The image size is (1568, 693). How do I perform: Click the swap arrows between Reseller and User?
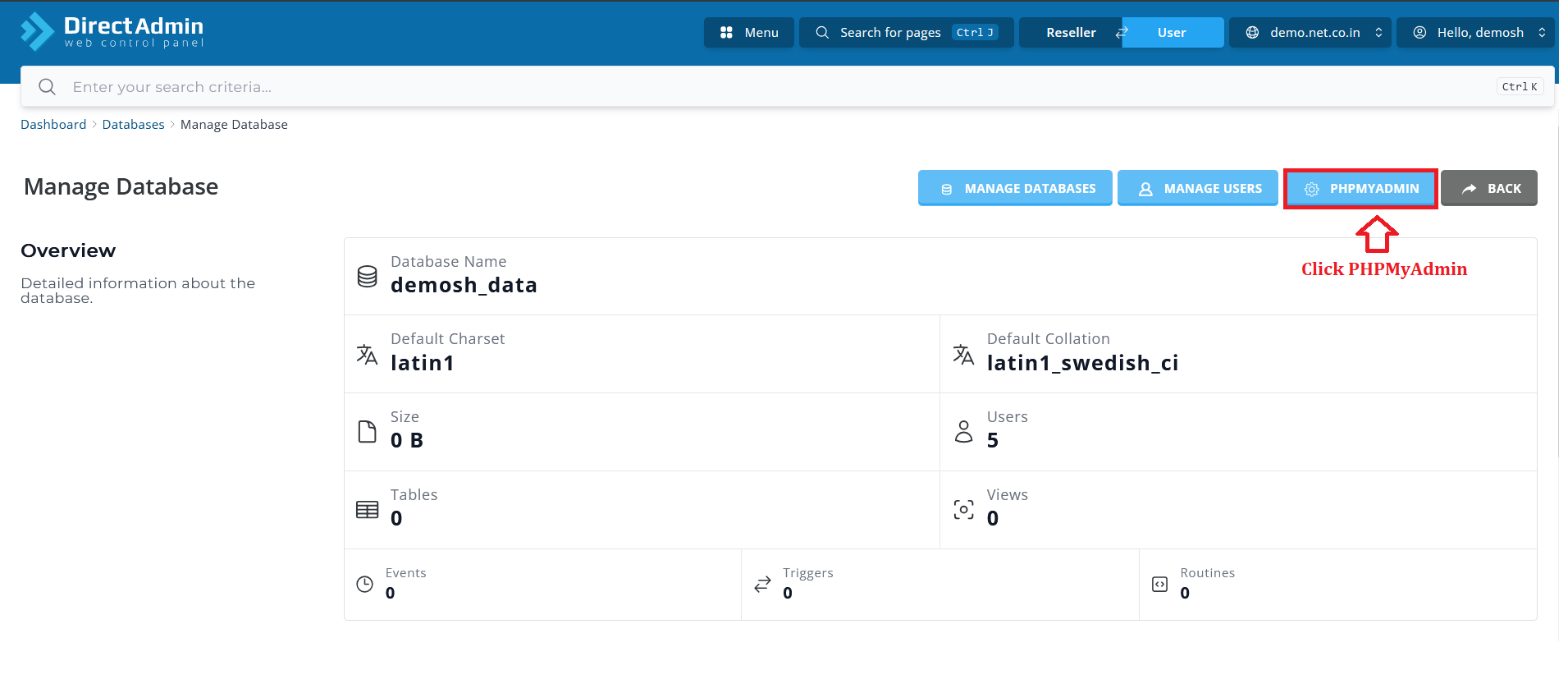coord(1122,33)
